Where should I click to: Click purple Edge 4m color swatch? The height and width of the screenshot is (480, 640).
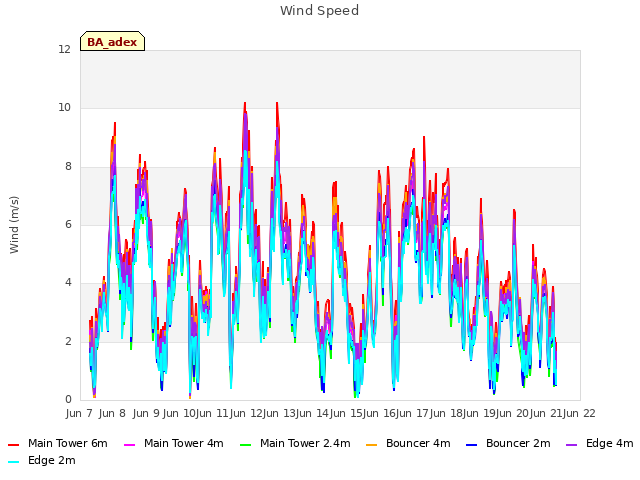tap(571, 444)
